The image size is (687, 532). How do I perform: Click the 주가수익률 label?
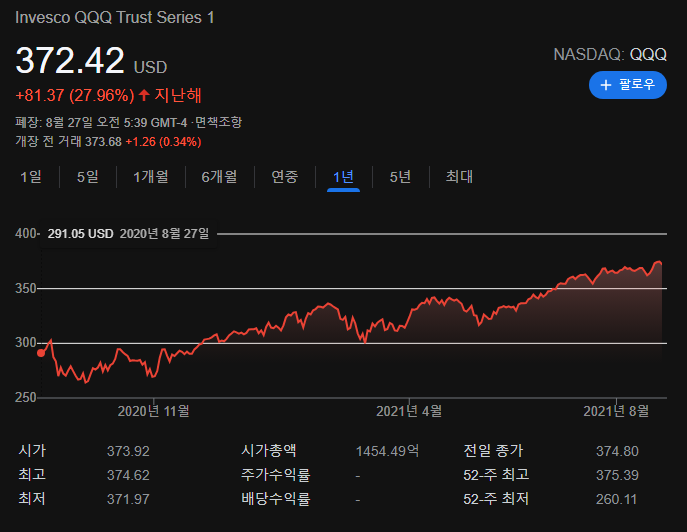click(275, 475)
